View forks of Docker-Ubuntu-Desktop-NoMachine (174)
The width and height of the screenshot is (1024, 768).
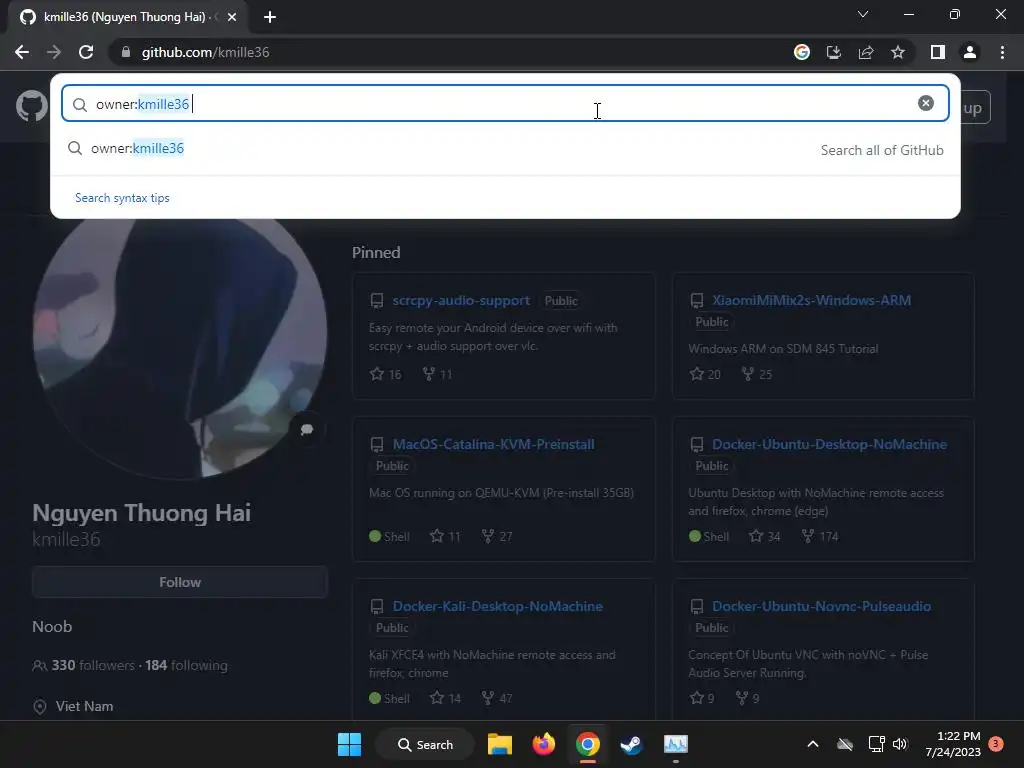point(820,536)
